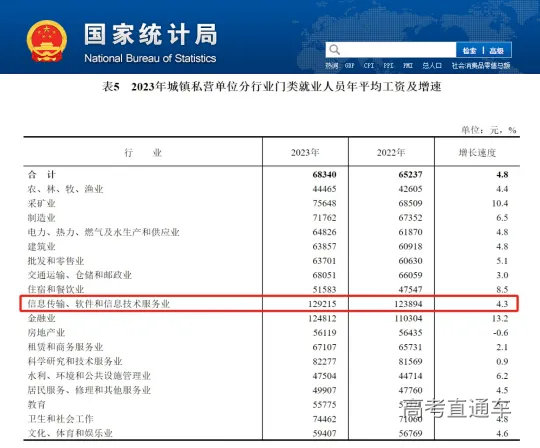Click the 科学研究和技术服务业 row label
Image resolution: width=540 pixels, height=448 pixels.
[75, 361]
